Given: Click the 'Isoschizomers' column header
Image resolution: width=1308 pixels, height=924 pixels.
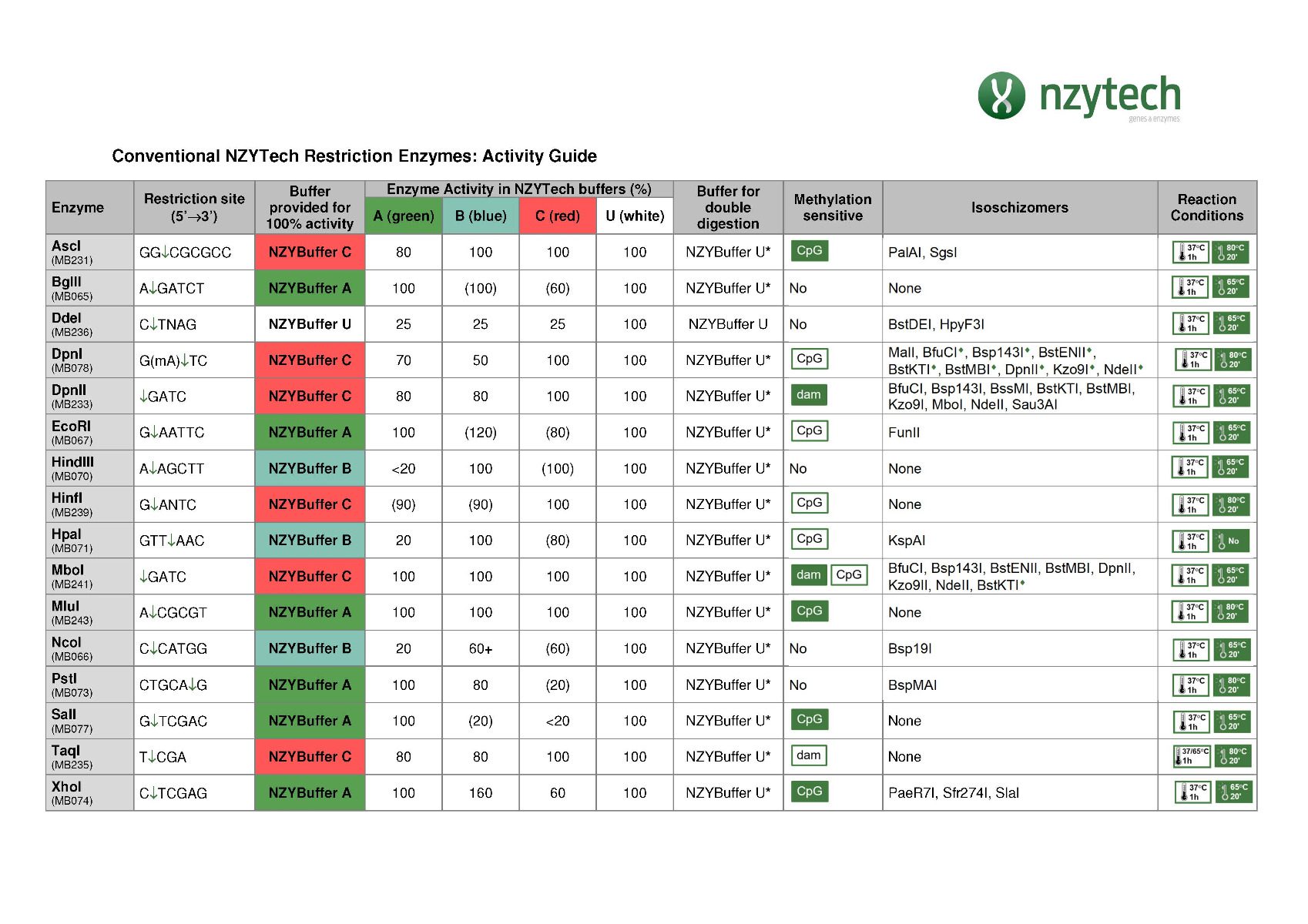Looking at the screenshot, I should coord(1019,207).
